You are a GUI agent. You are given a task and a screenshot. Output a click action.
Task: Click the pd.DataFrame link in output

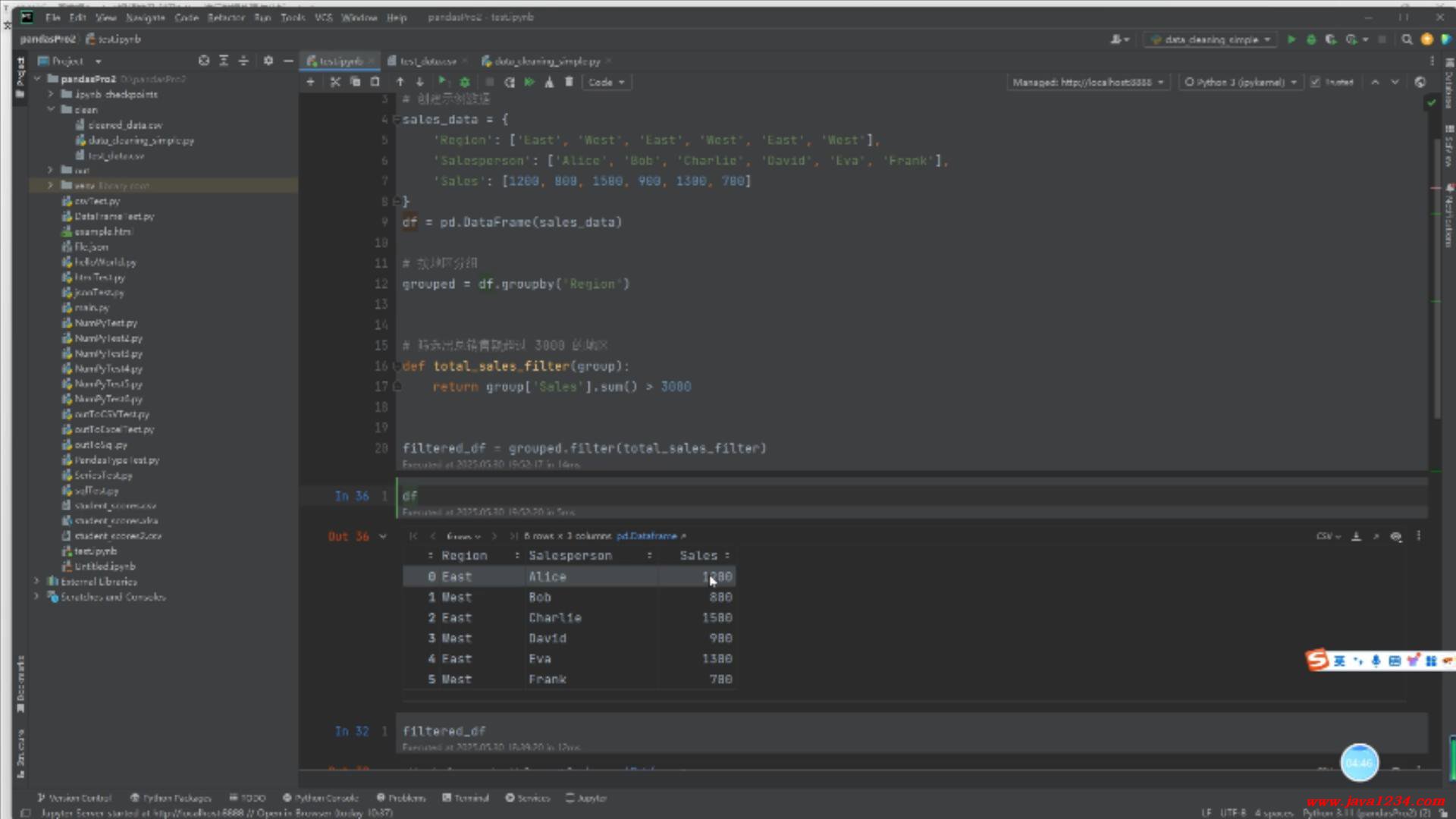[646, 536]
